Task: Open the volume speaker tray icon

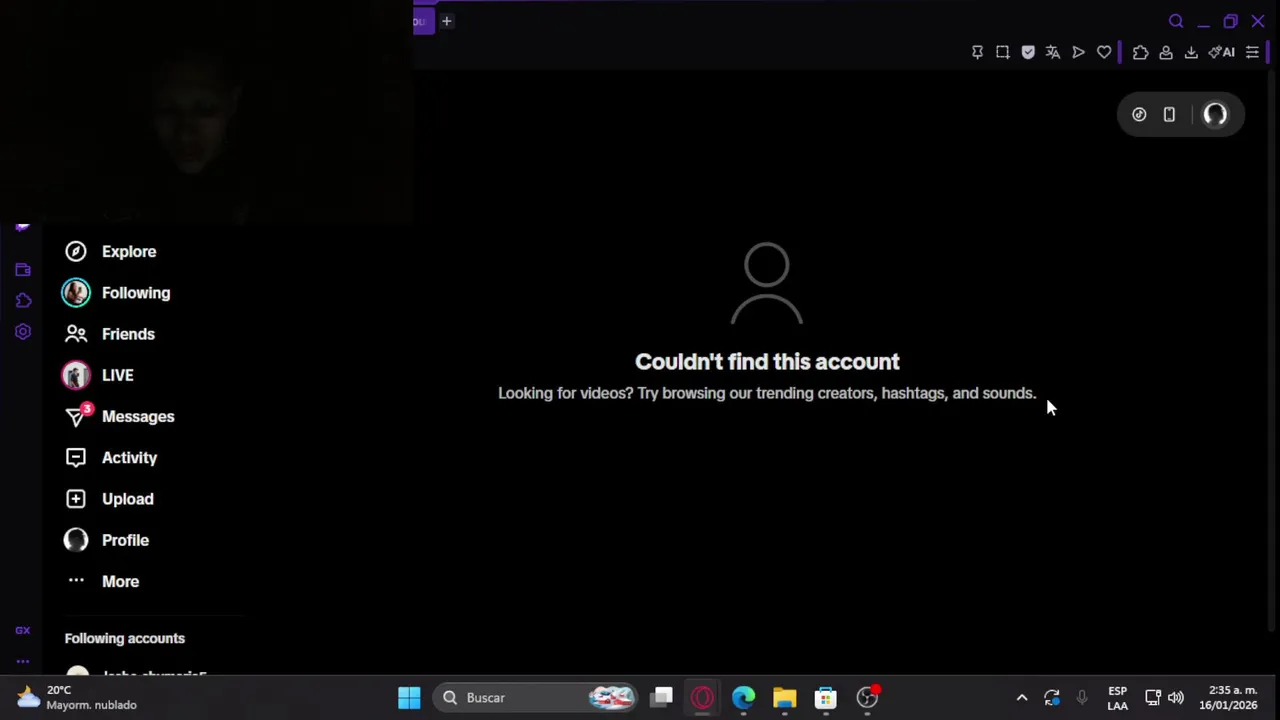Action: [x=1176, y=698]
